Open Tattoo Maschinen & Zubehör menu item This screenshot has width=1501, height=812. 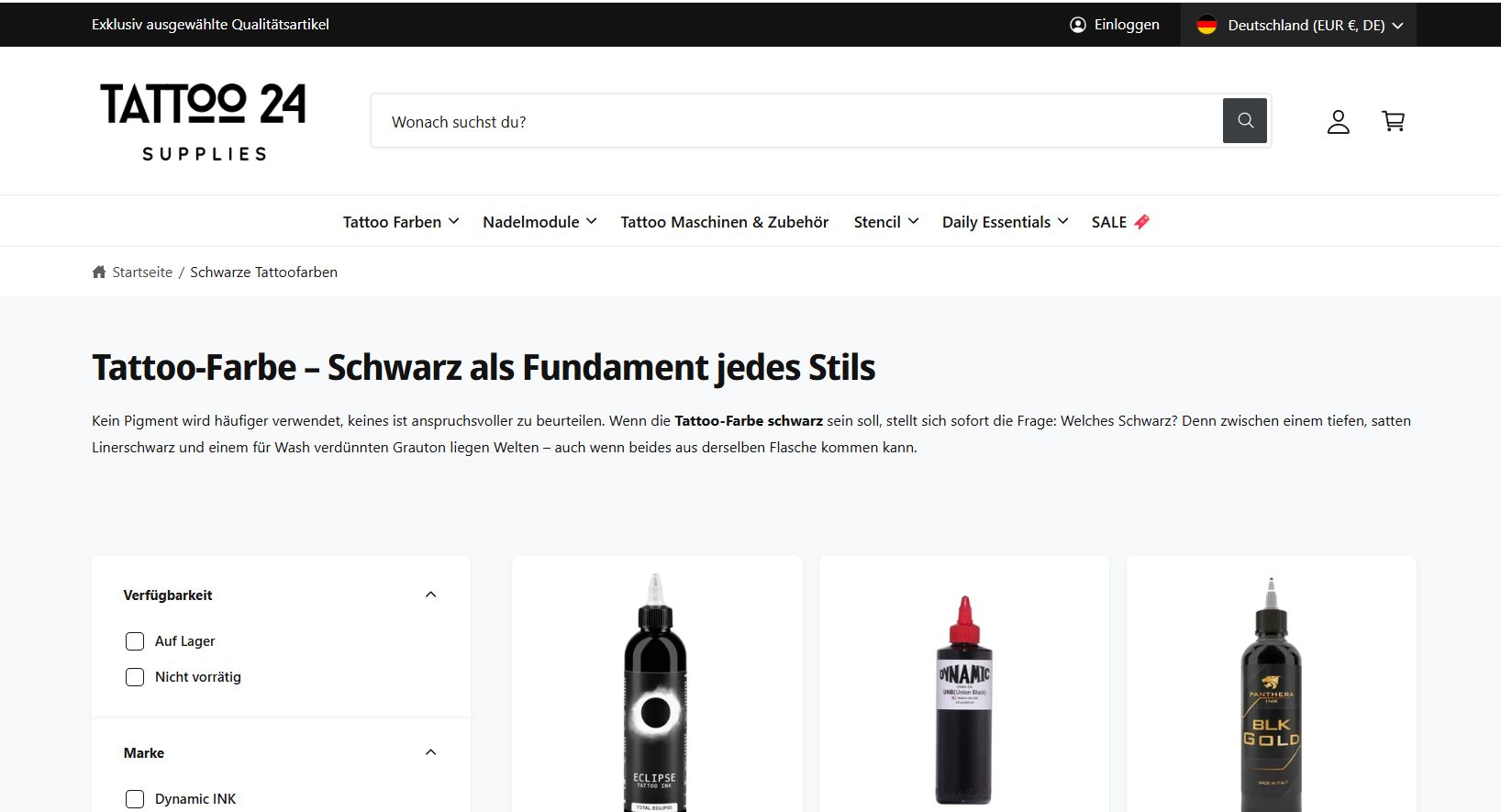coord(725,222)
